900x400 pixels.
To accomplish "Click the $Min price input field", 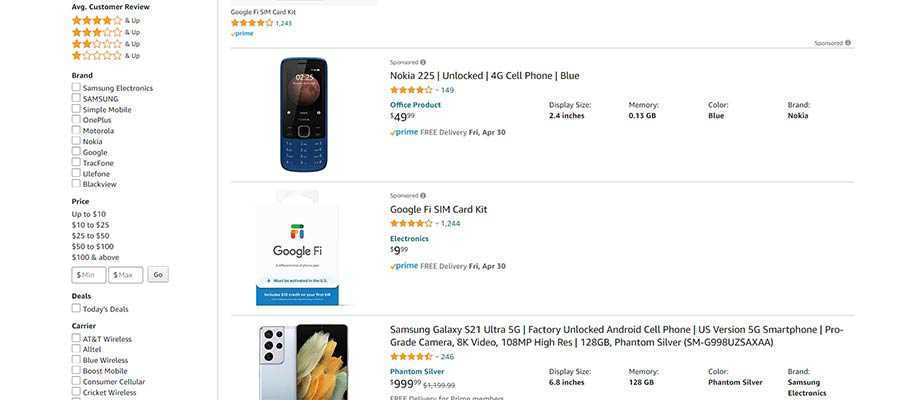I will click(89, 275).
